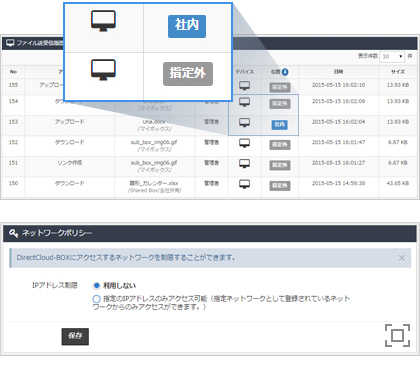Click the IPアドレス制限 label
The height and width of the screenshot is (370, 420).
[x=55, y=285]
